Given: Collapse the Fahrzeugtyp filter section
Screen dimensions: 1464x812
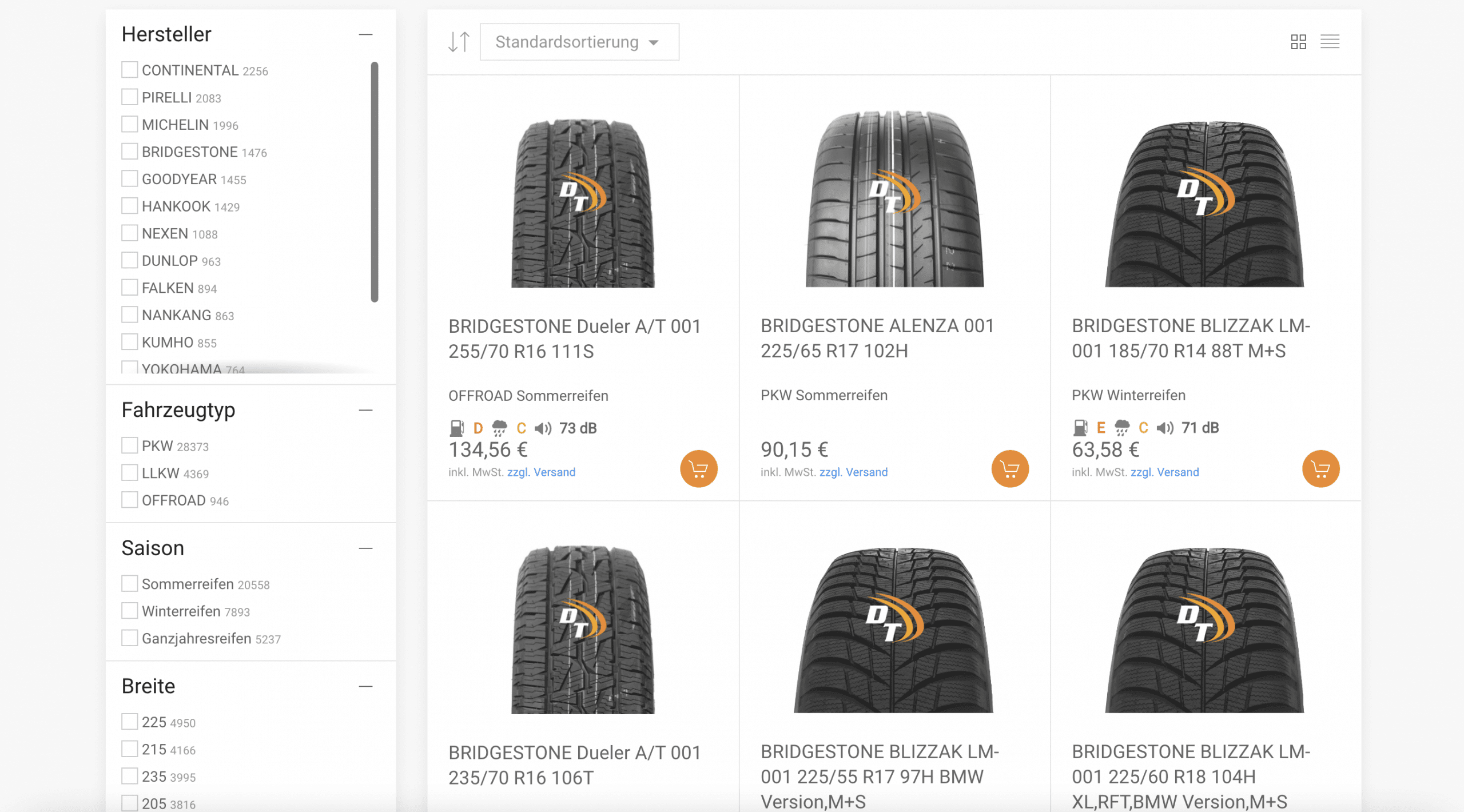Looking at the screenshot, I should pyautogui.click(x=365, y=410).
